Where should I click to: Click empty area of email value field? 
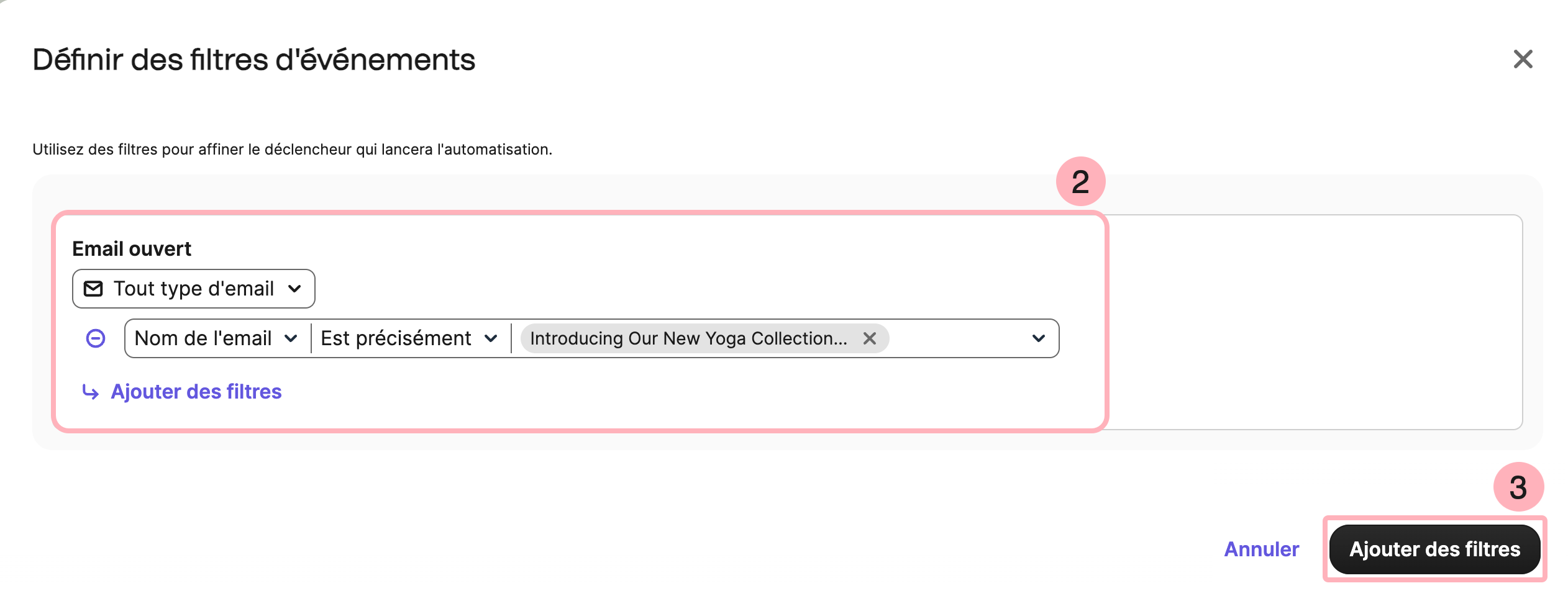(957, 338)
